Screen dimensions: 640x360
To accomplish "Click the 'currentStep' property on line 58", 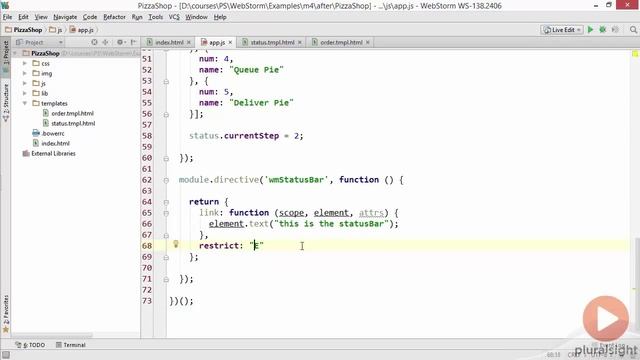I will pyautogui.click(x=251, y=136).
